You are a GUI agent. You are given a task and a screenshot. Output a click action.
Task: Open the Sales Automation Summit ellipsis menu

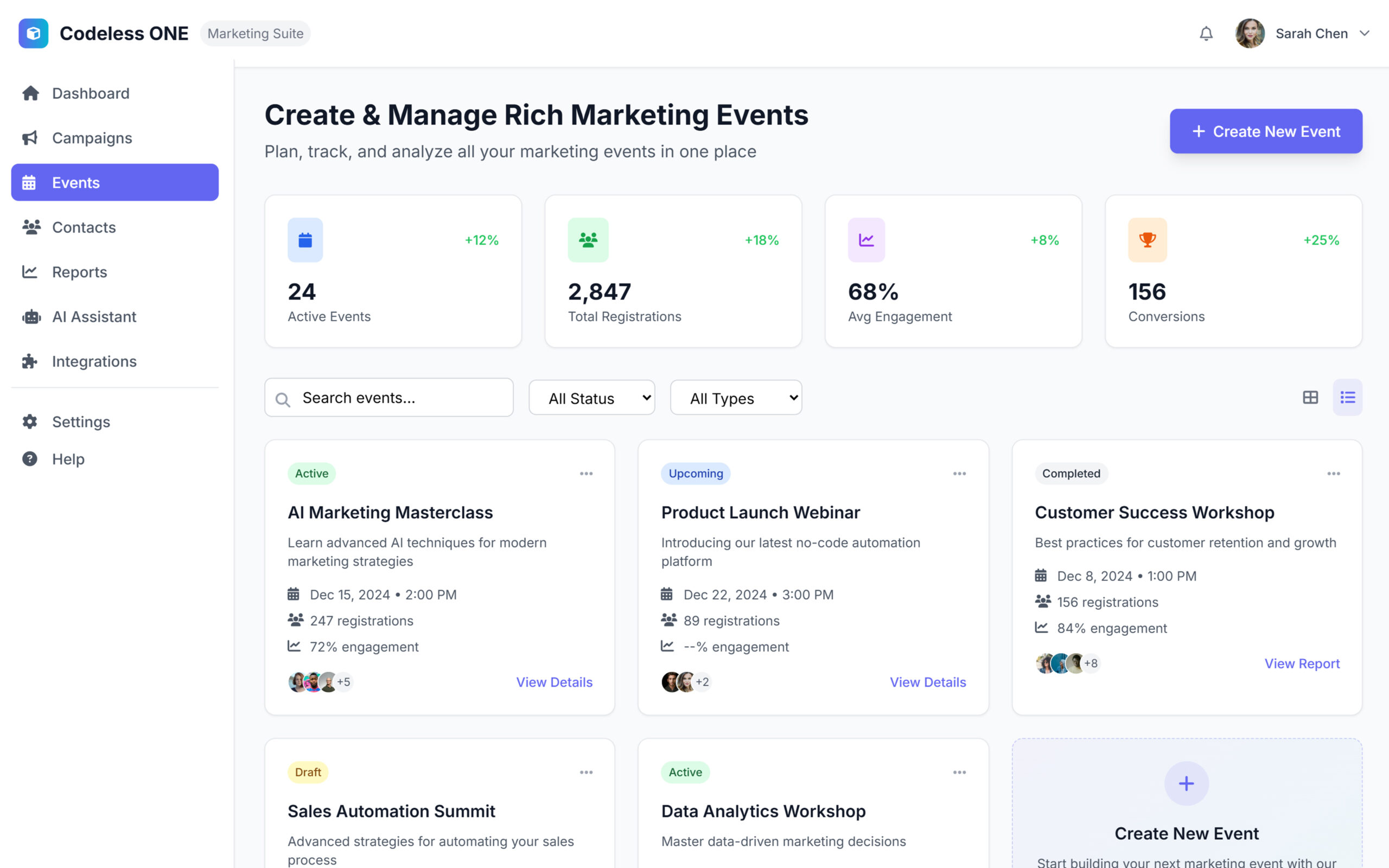[x=586, y=772]
